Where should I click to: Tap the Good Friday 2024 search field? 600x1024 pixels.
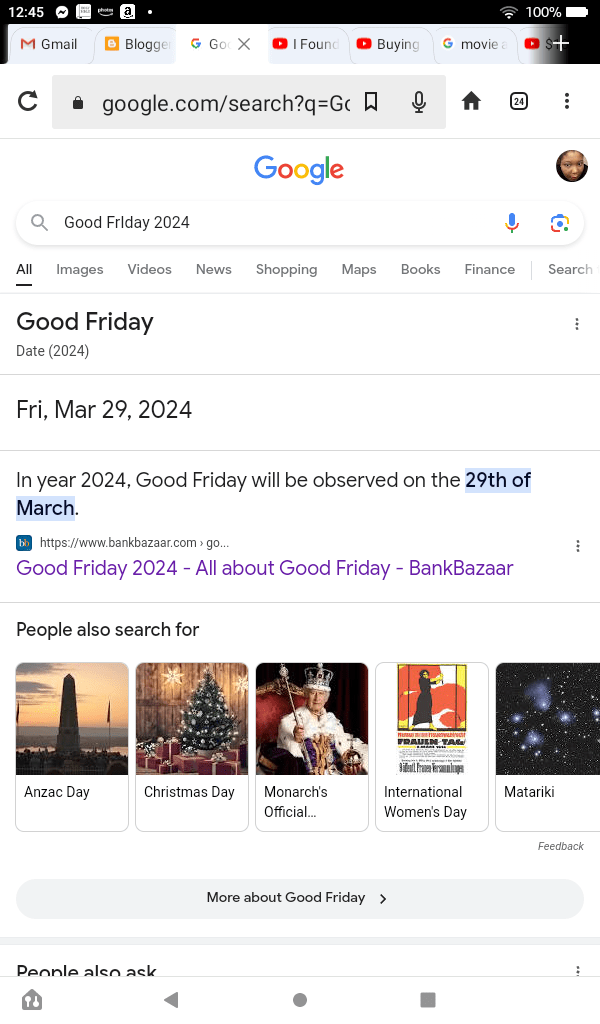click(270, 223)
